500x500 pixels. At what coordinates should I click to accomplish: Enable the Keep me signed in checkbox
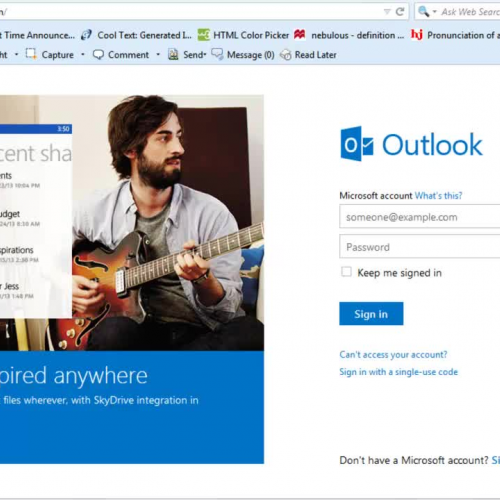(x=346, y=272)
